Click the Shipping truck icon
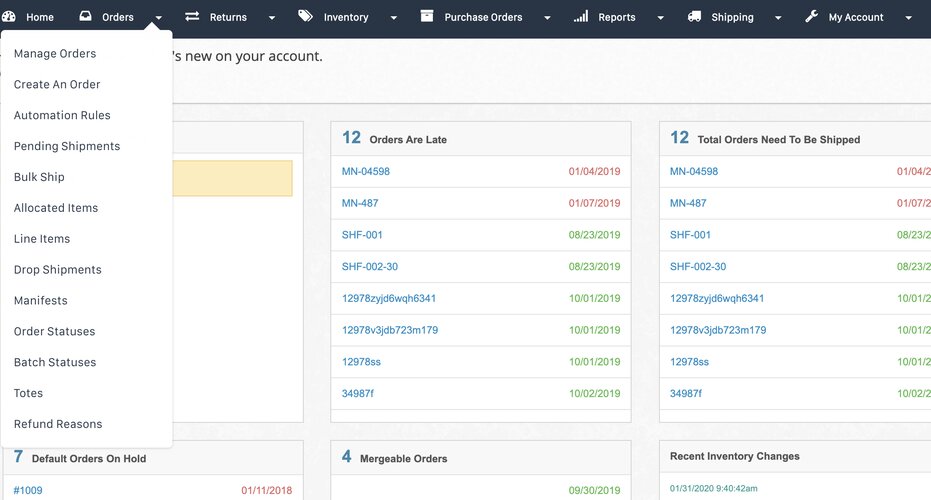Screen dimensions: 931x500 tap(694, 17)
